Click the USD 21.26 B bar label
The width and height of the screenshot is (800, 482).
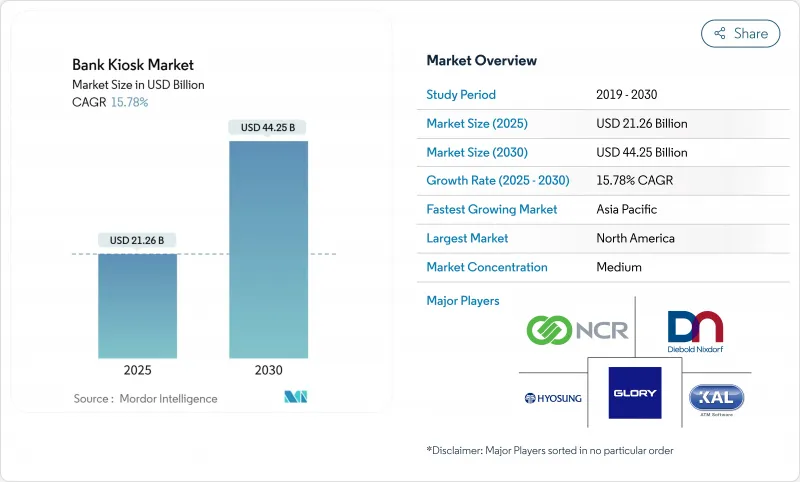(x=138, y=240)
